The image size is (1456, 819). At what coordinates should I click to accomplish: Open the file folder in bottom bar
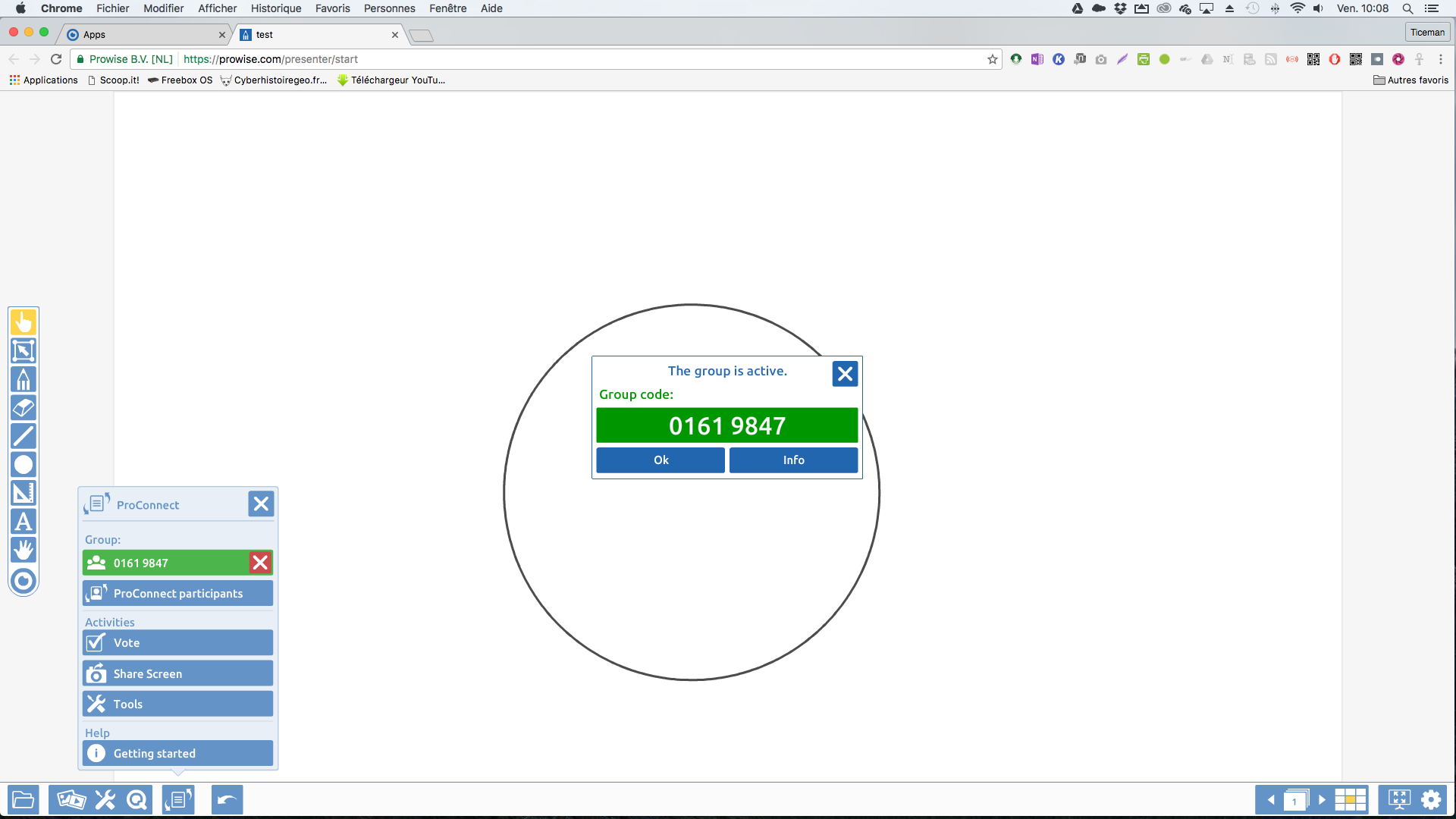click(x=24, y=800)
